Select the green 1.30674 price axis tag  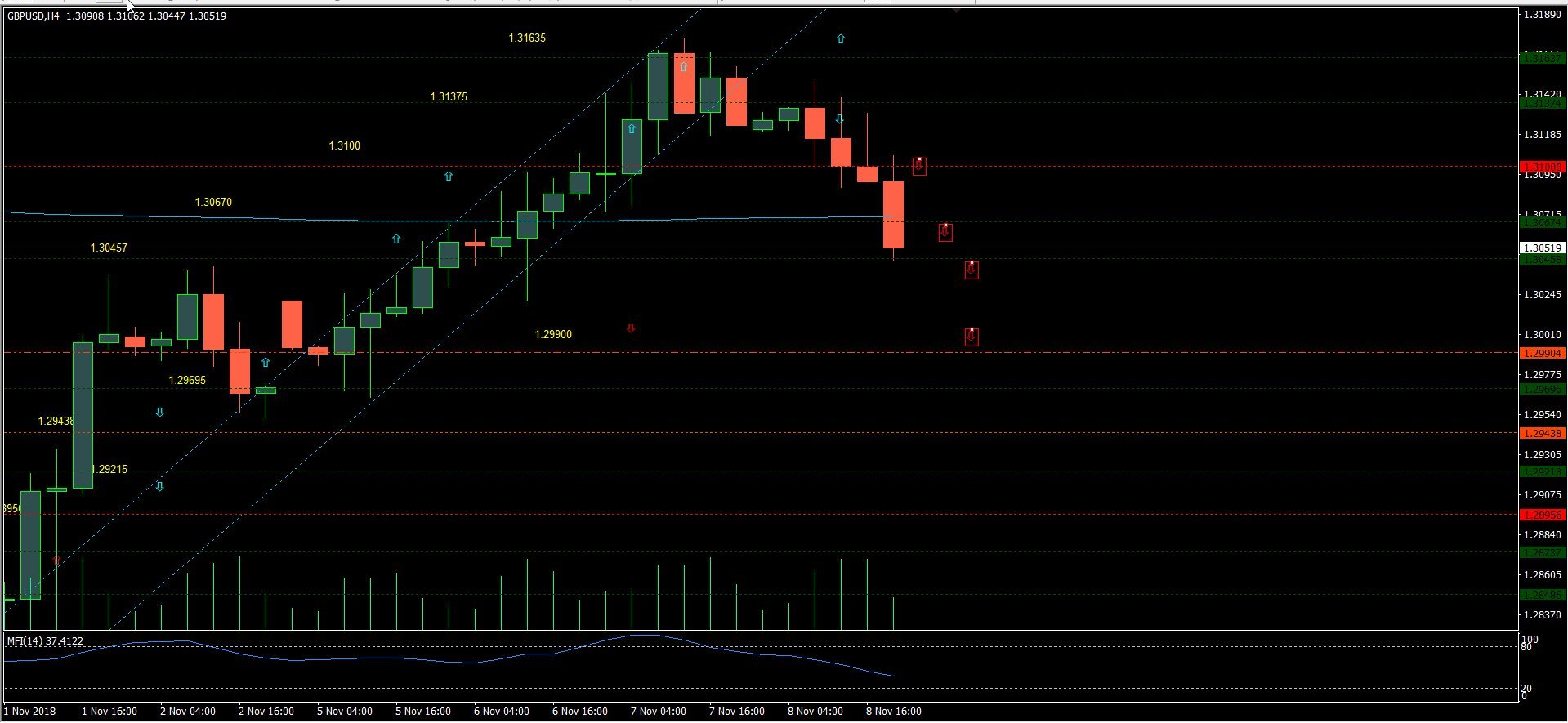(1542, 222)
